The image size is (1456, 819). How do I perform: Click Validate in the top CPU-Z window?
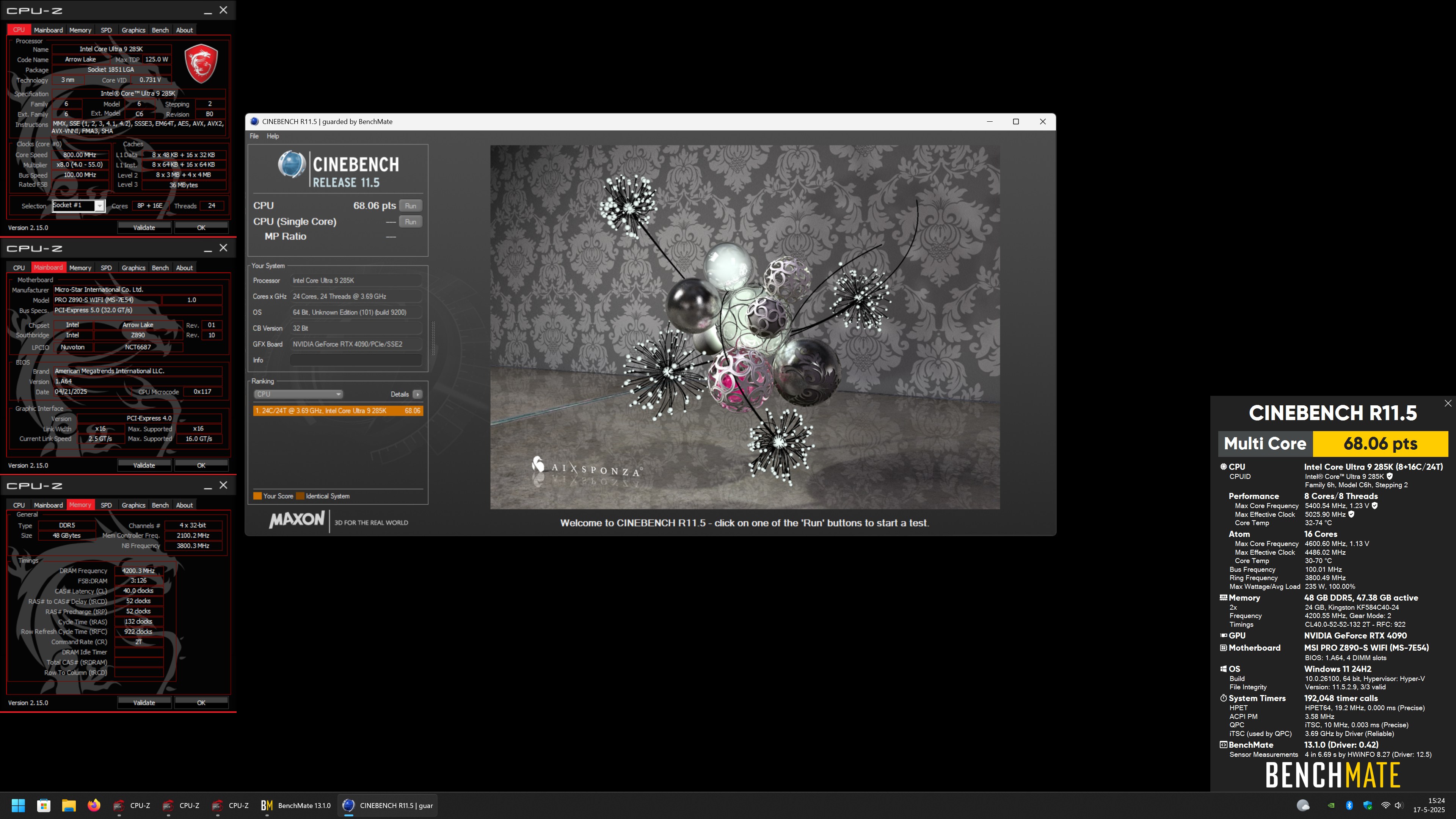pos(144,227)
